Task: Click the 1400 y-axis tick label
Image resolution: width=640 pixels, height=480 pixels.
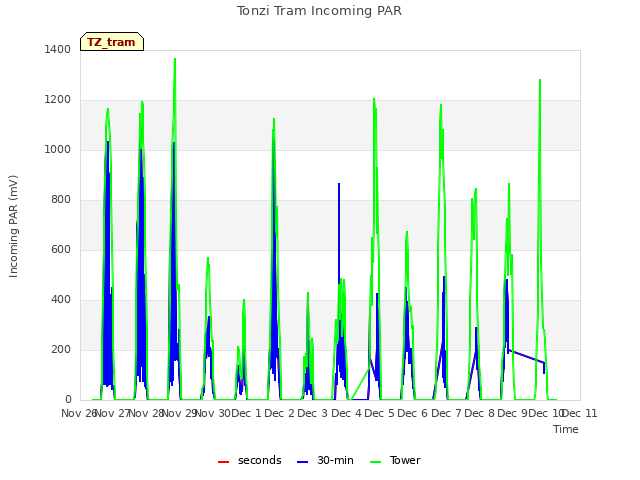Action: (58, 49)
